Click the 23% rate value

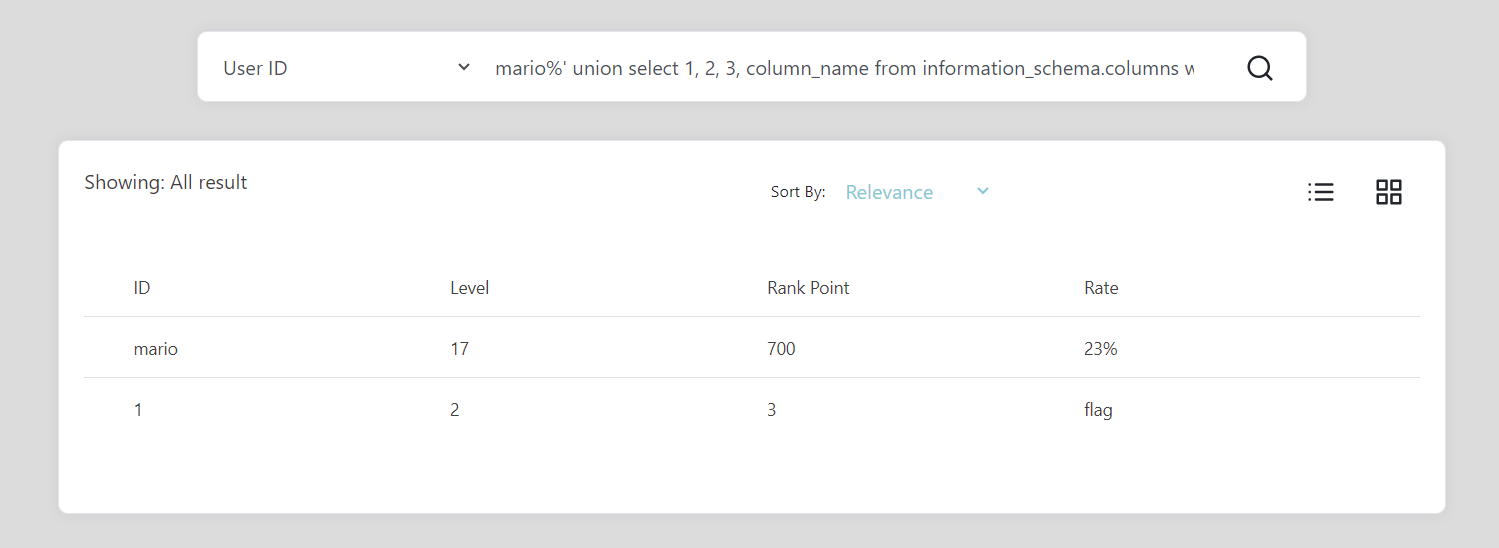tap(1100, 349)
